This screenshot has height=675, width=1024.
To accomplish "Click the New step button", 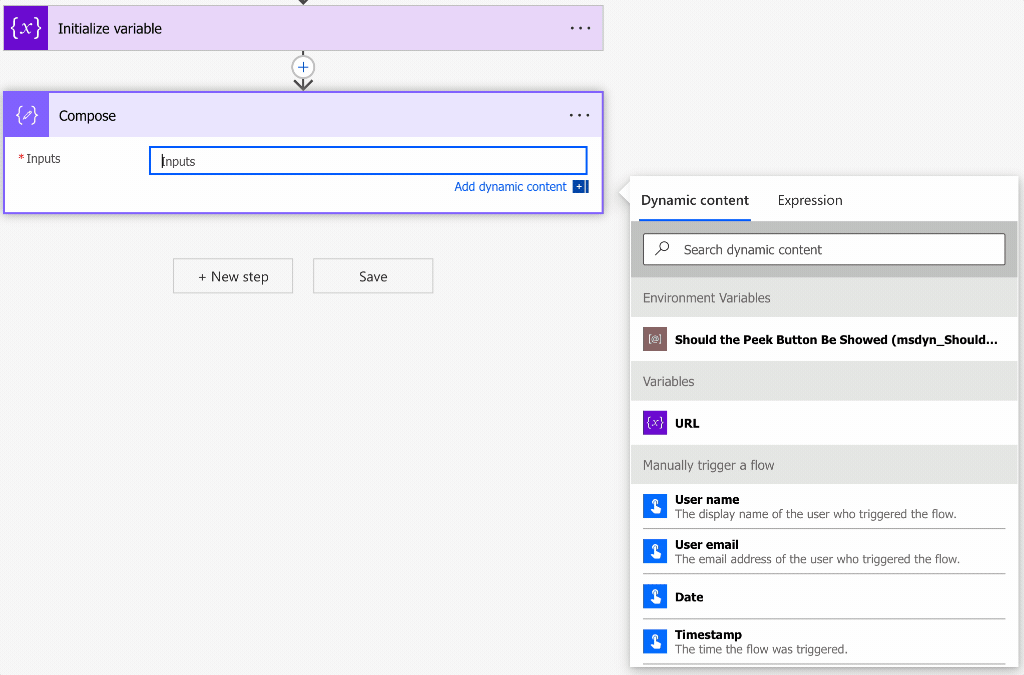I will point(233,276).
